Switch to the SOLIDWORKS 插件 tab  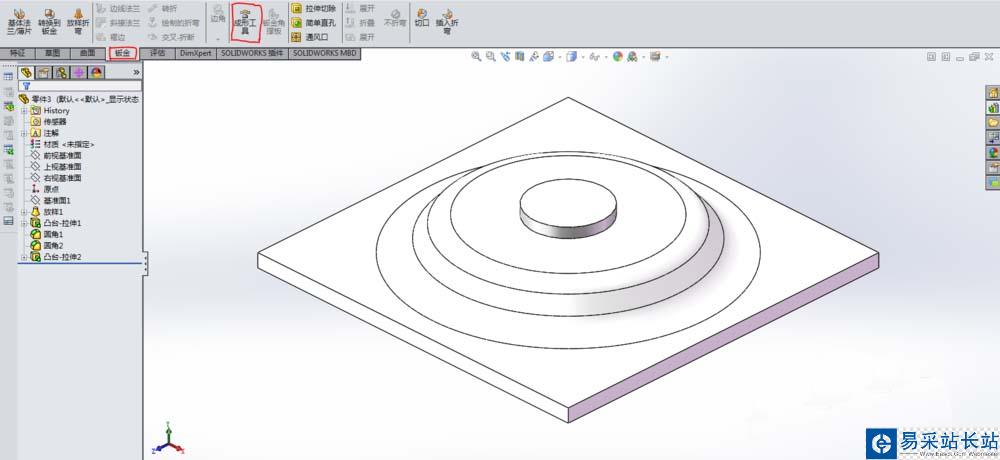[252, 54]
